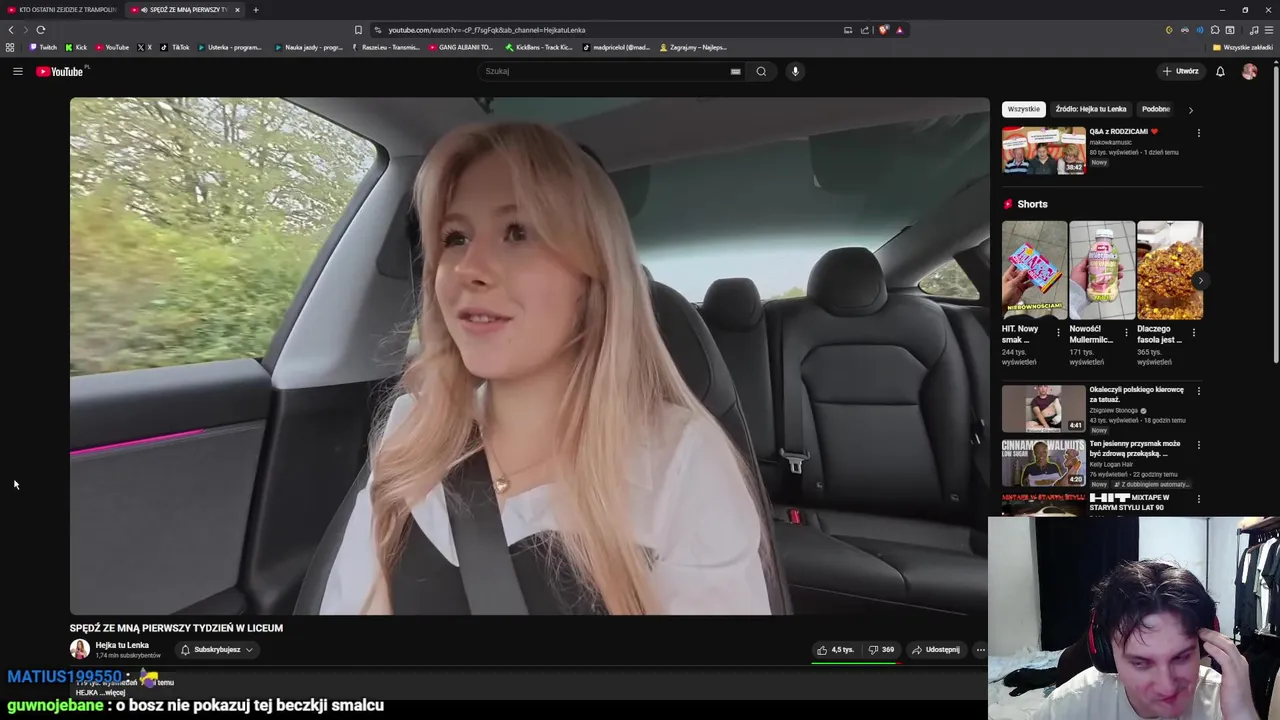
Task: Open the Dlaczego fasola jest short
Action: (x=1170, y=270)
